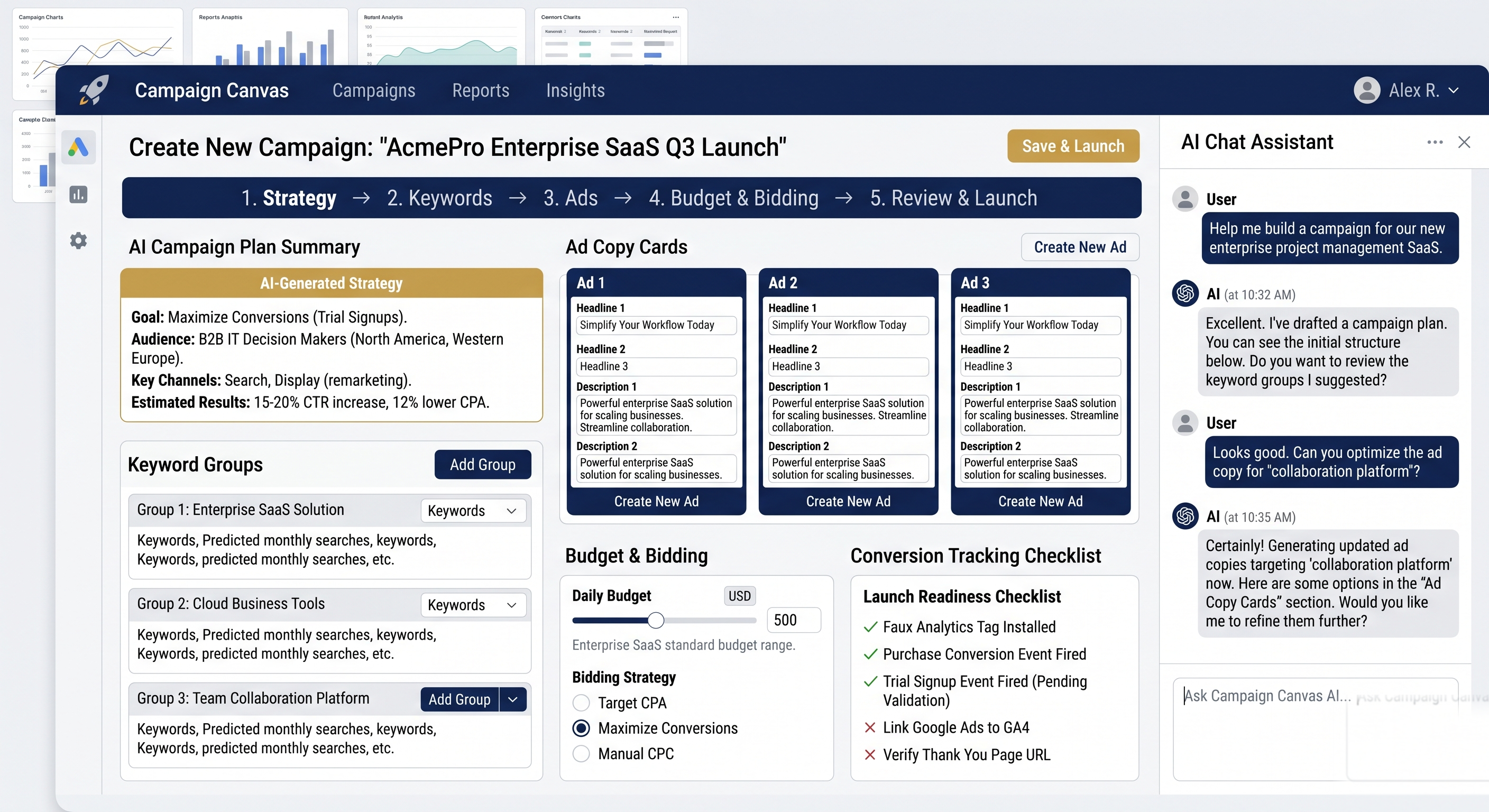Open Campaigns in top navigation

[373, 90]
